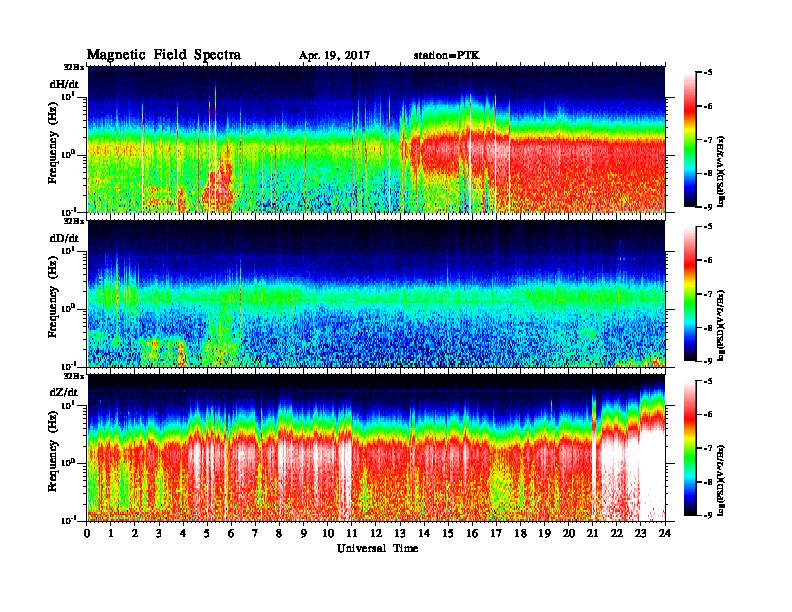The height and width of the screenshot is (612, 792).
Task: Click hour "2" on the time axis
Action: 135,534
